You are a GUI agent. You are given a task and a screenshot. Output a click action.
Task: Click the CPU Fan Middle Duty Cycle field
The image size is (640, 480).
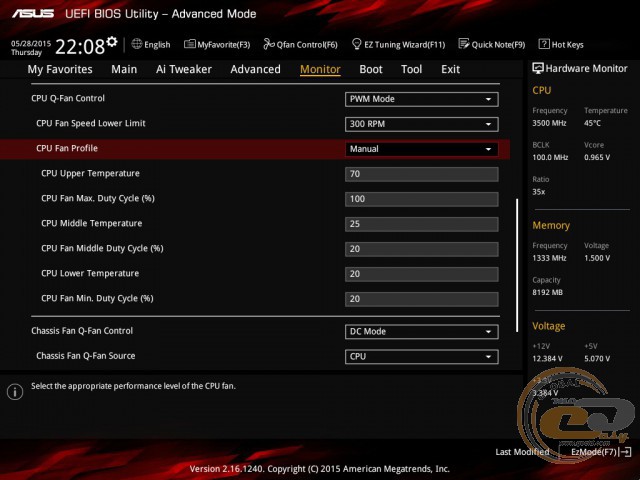422,249
